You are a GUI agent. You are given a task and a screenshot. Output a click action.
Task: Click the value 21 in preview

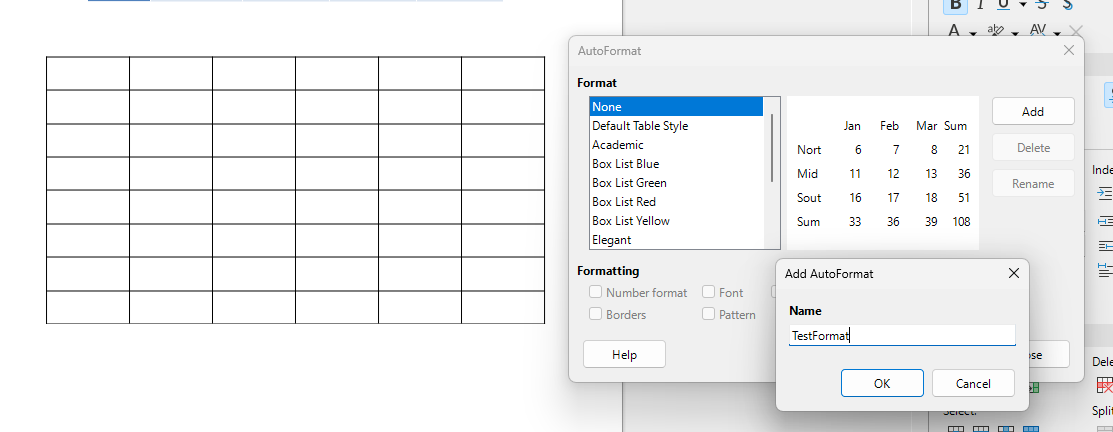pyautogui.click(x=963, y=150)
